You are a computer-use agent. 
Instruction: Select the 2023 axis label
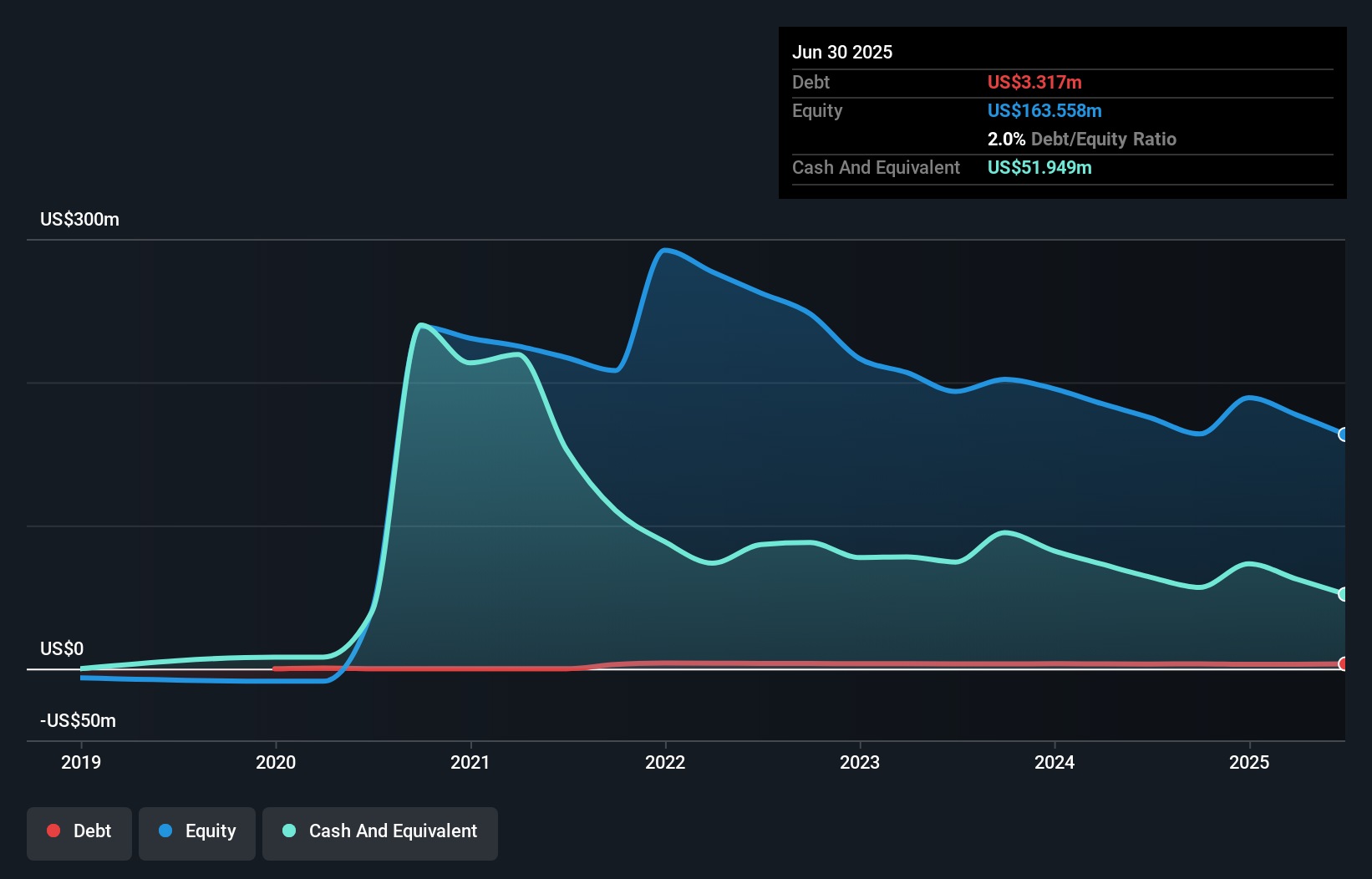860,761
